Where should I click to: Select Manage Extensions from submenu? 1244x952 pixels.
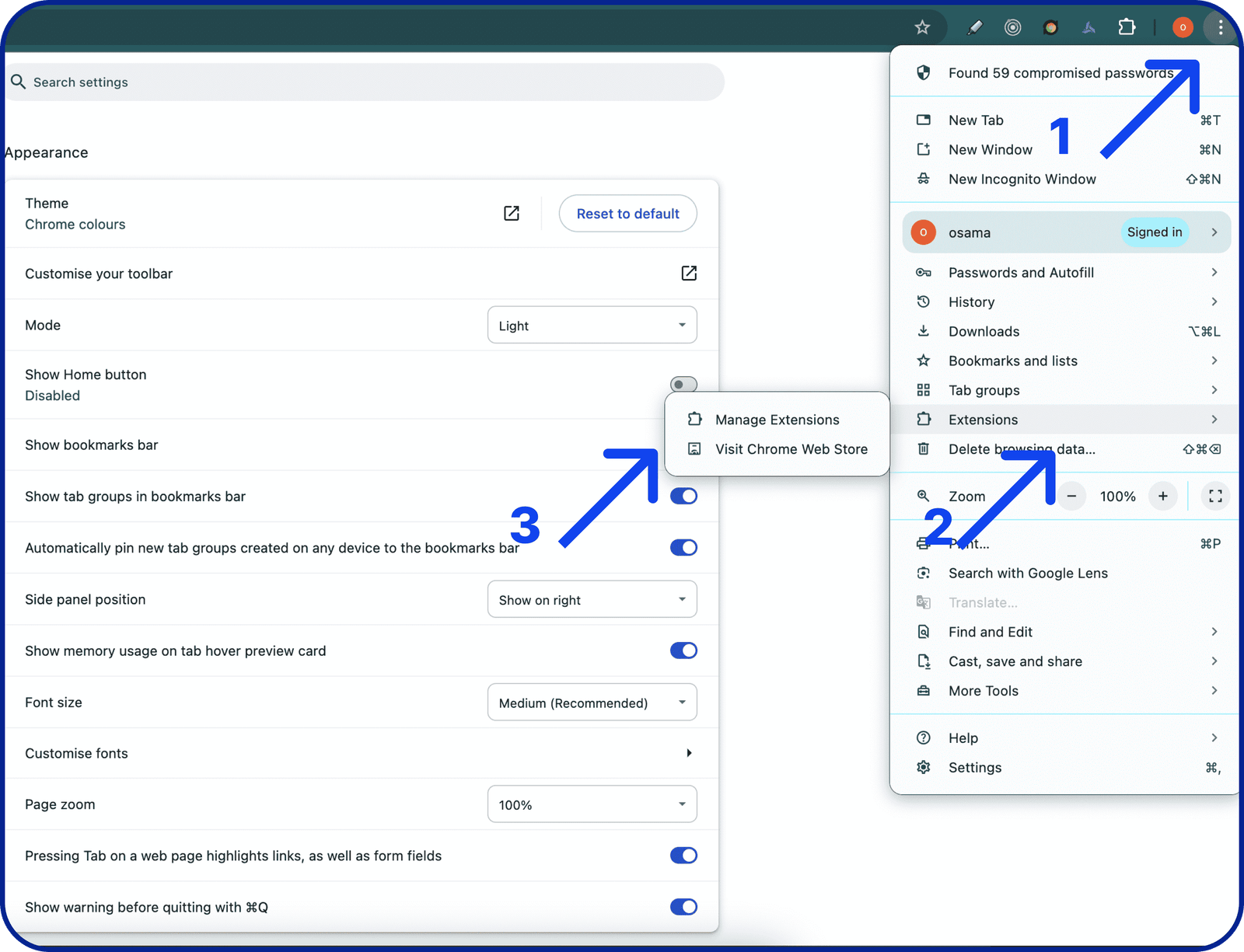coord(777,420)
